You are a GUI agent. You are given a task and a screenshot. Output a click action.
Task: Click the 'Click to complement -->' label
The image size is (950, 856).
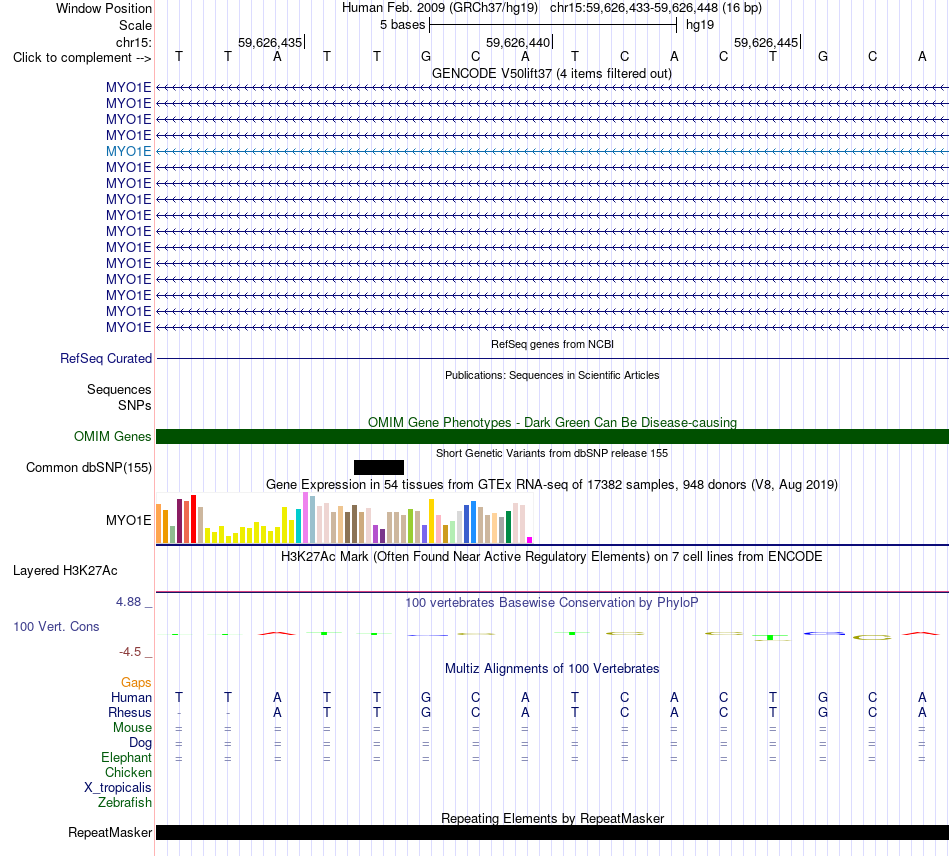pyautogui.click(x=82, y=58)
